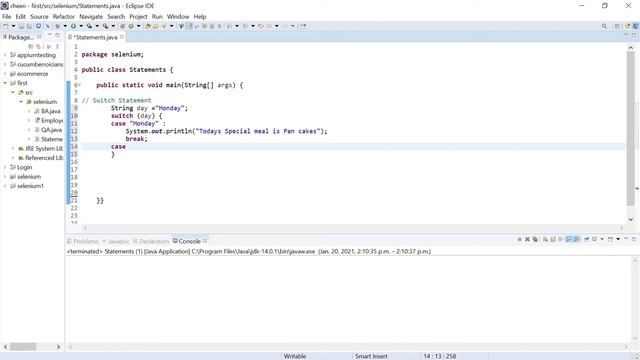
Task: Click the New Java Package icon
Action: [x=122, y=26]
